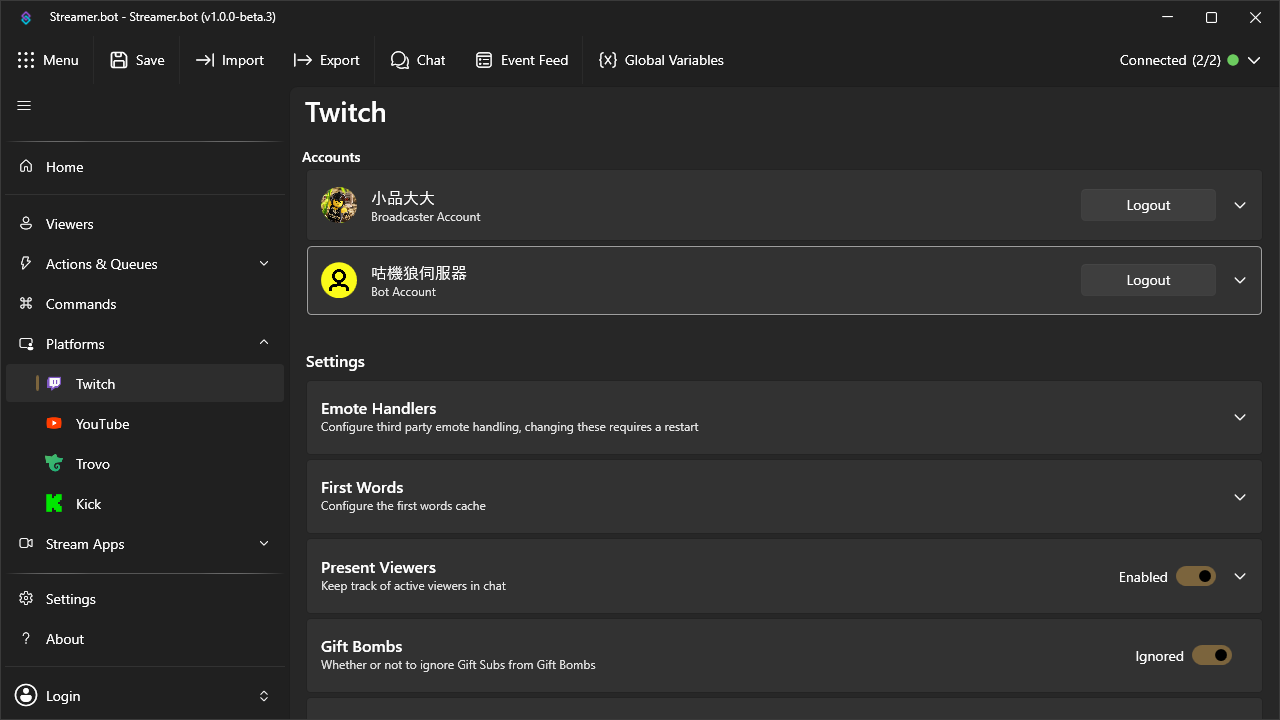Logout the Broadcaster Account 小品大大

click(x=1147, y=204)
